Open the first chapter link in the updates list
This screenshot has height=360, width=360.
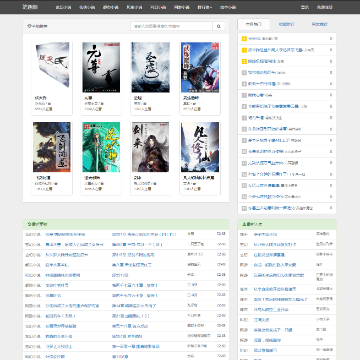point(144,234)
